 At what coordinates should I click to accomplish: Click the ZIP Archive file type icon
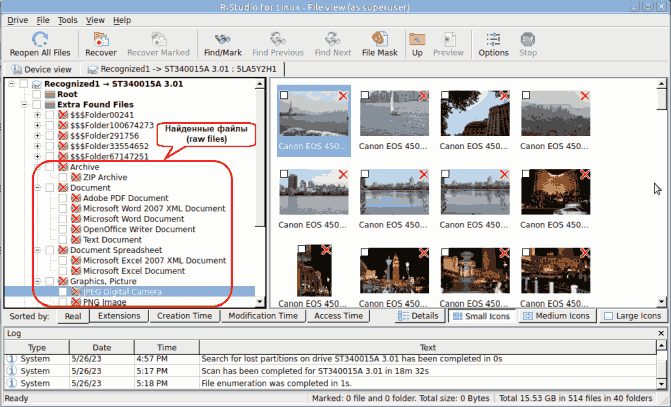click(76, 177)
